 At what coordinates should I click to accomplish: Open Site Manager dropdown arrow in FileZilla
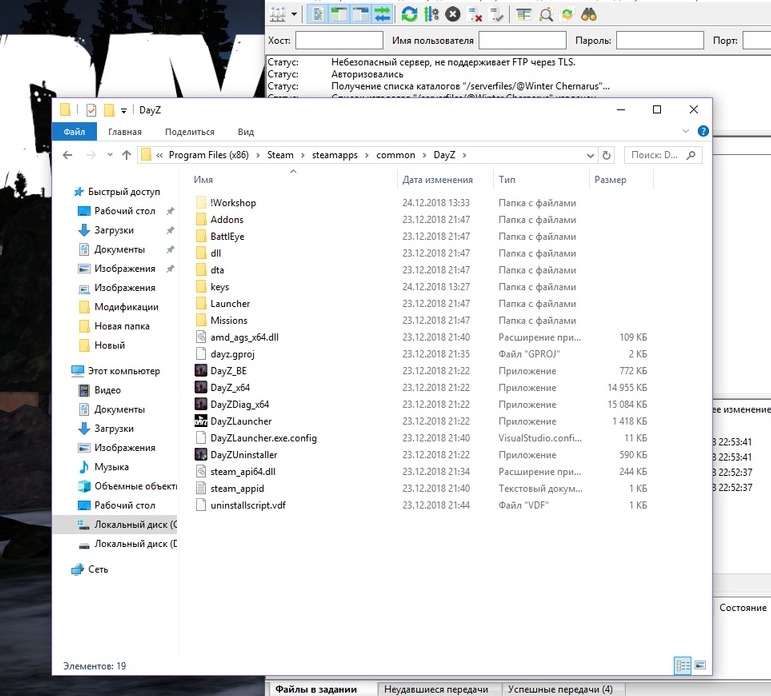point(294,14)
